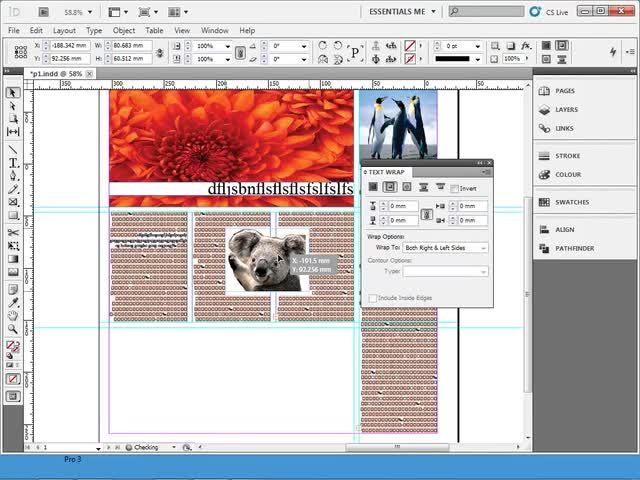Enable the Invert checkbox in Text Wrap
640x480 pixels.
tap(455, 188)
